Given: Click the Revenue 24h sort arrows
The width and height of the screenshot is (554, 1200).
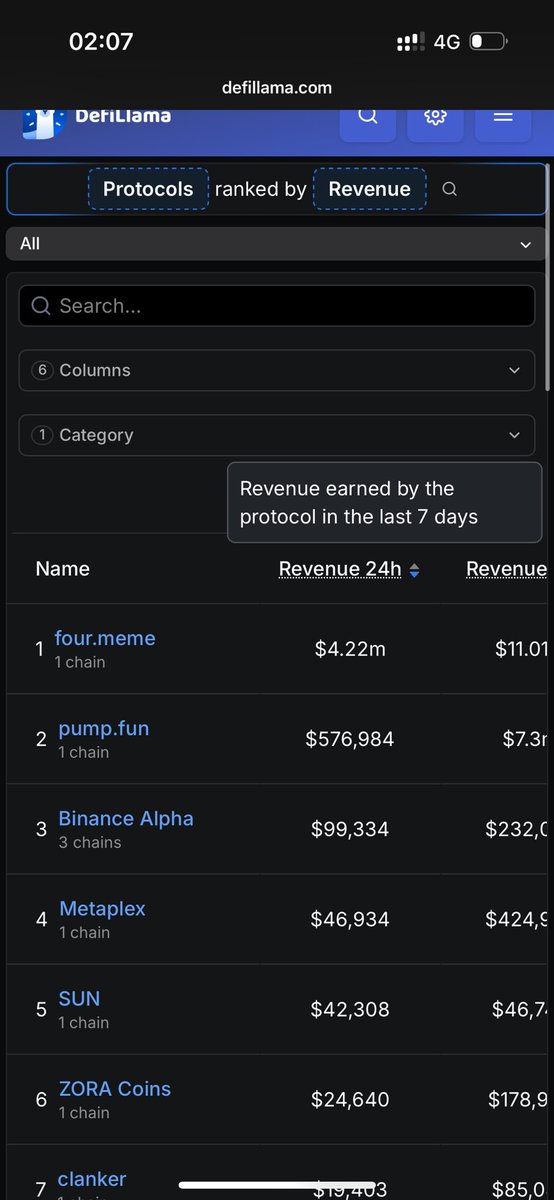Looking at the screenshot, I should pyautogui.click(x=414, y=570).
